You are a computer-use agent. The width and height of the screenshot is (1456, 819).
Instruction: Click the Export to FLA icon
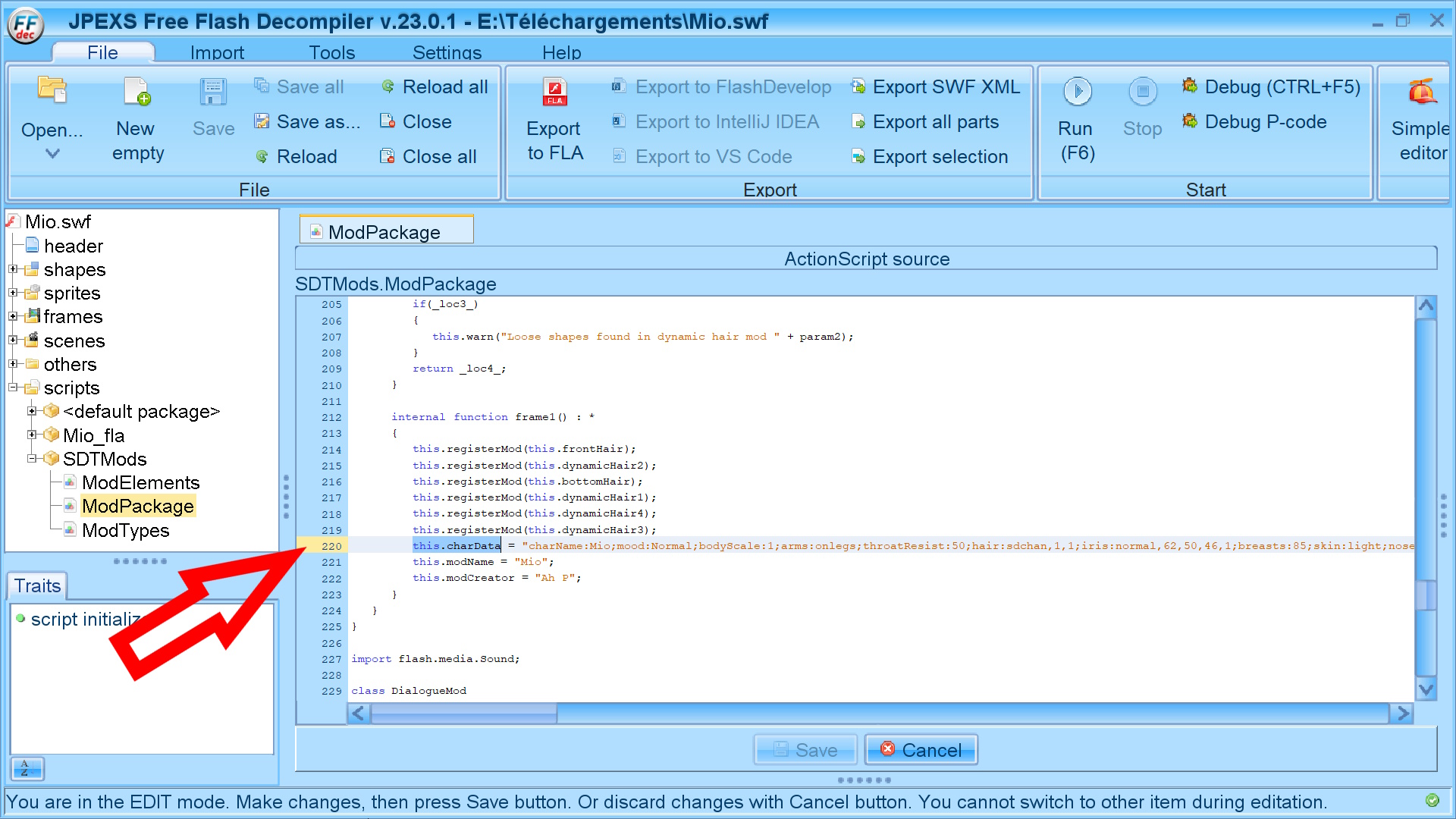(554, 92)
